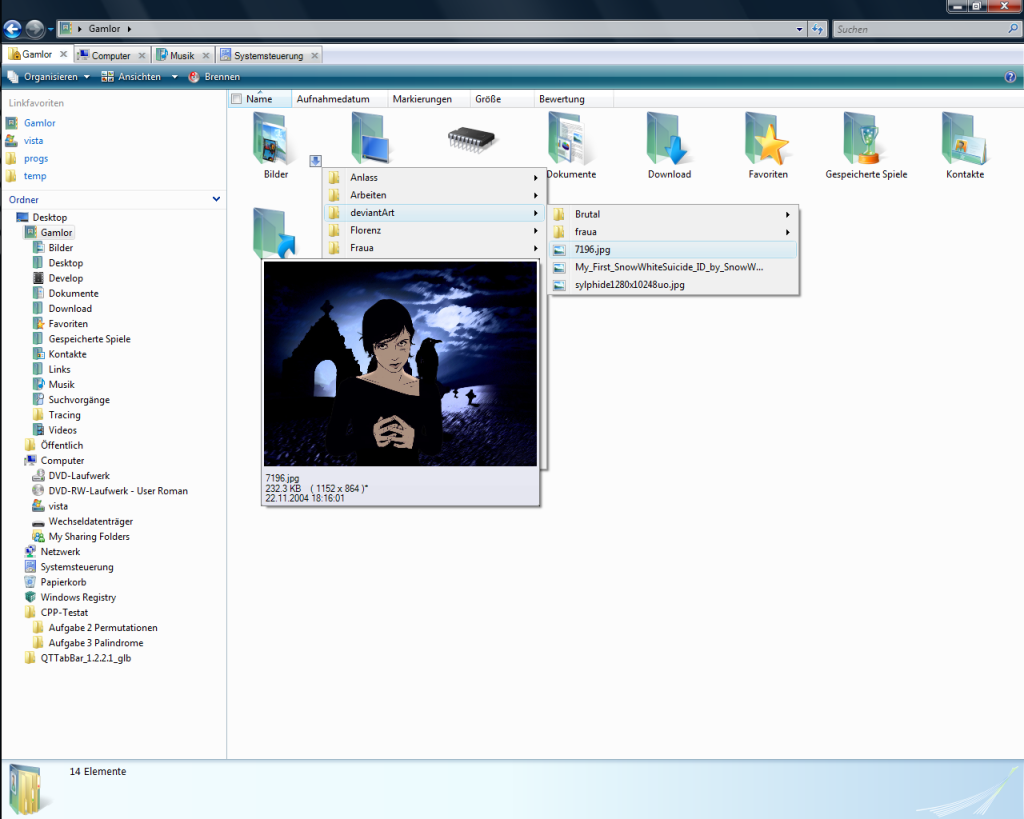Select DVD-RW-Laufwerk - User Roman

(118, 490)
